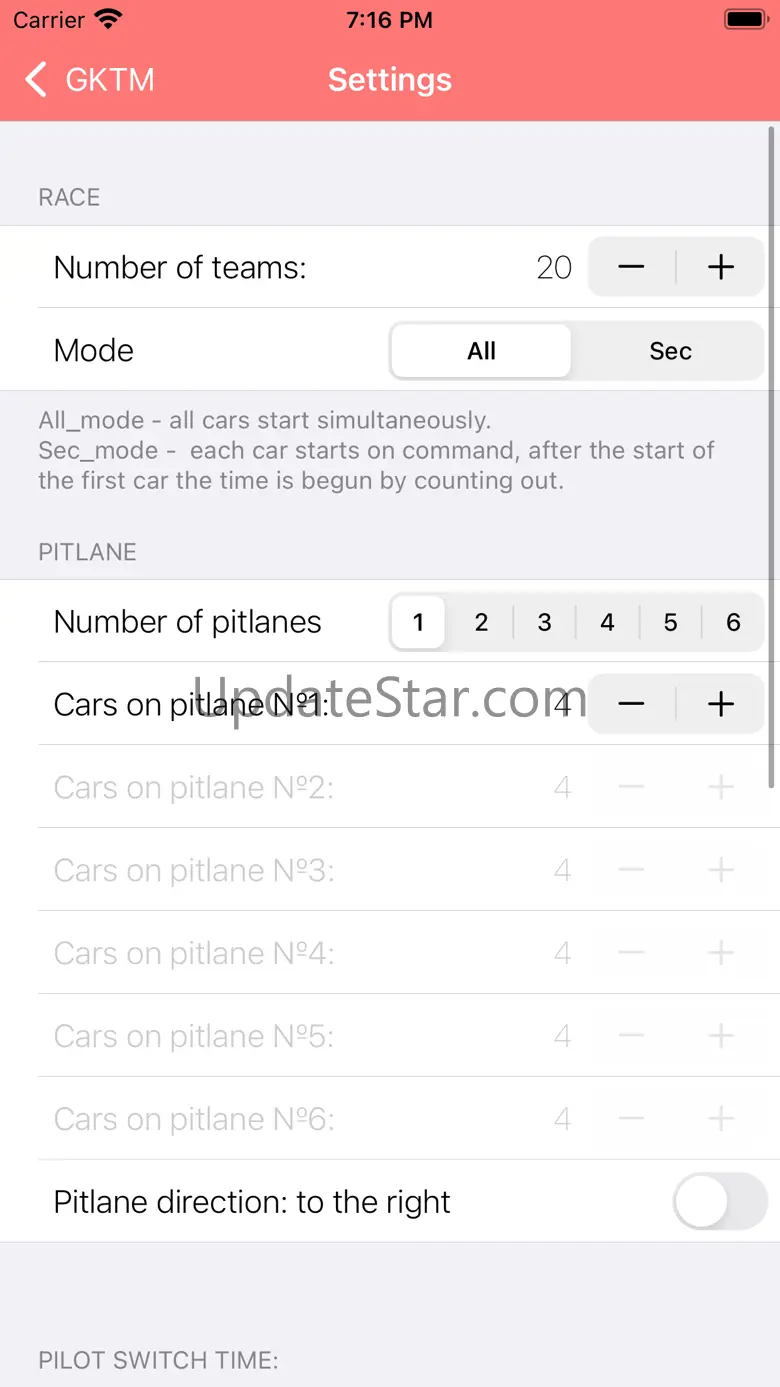Remove a car from pitlane №1

631,704
